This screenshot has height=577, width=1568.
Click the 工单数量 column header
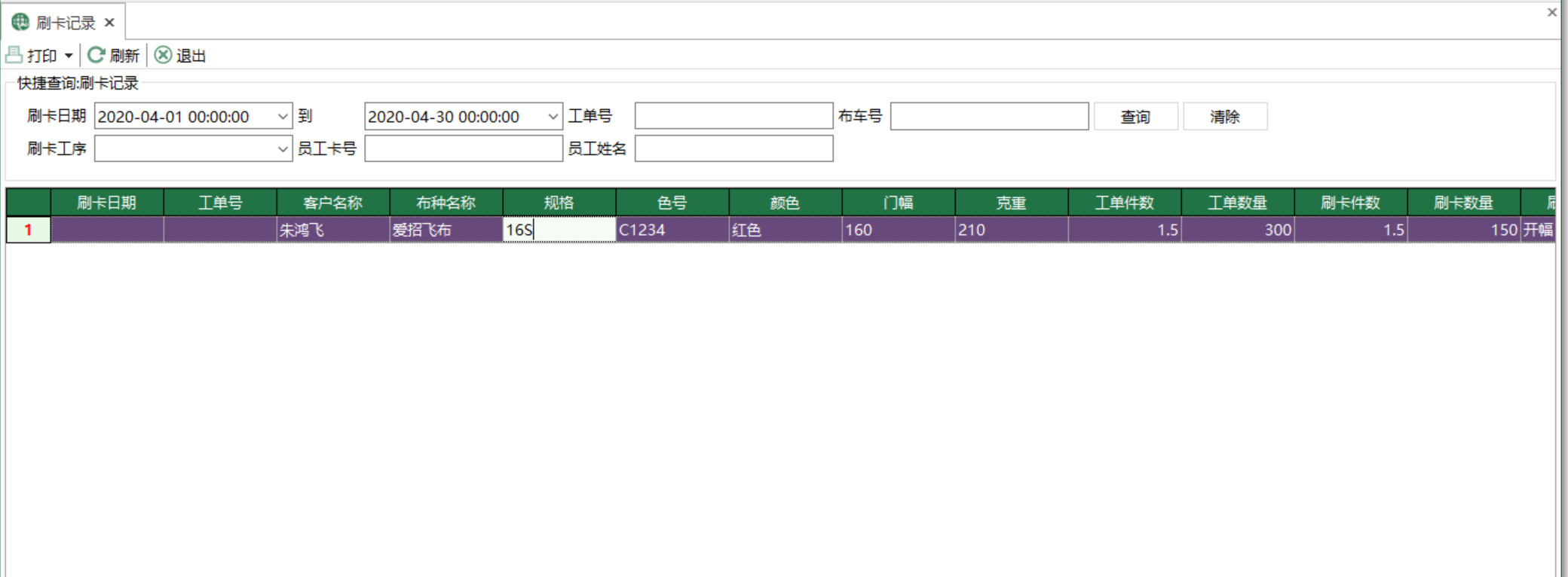click(1238, 203)
